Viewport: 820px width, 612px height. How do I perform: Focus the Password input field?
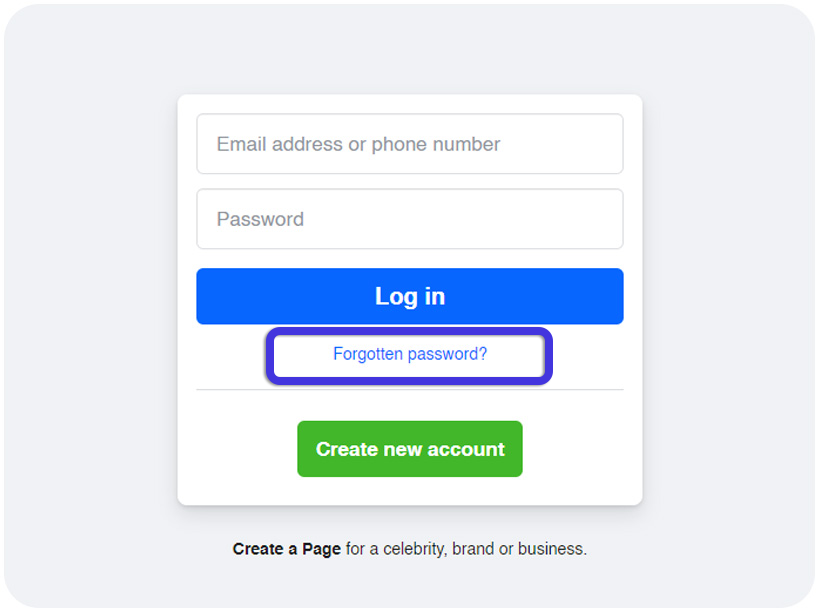[x=409, y=219]
